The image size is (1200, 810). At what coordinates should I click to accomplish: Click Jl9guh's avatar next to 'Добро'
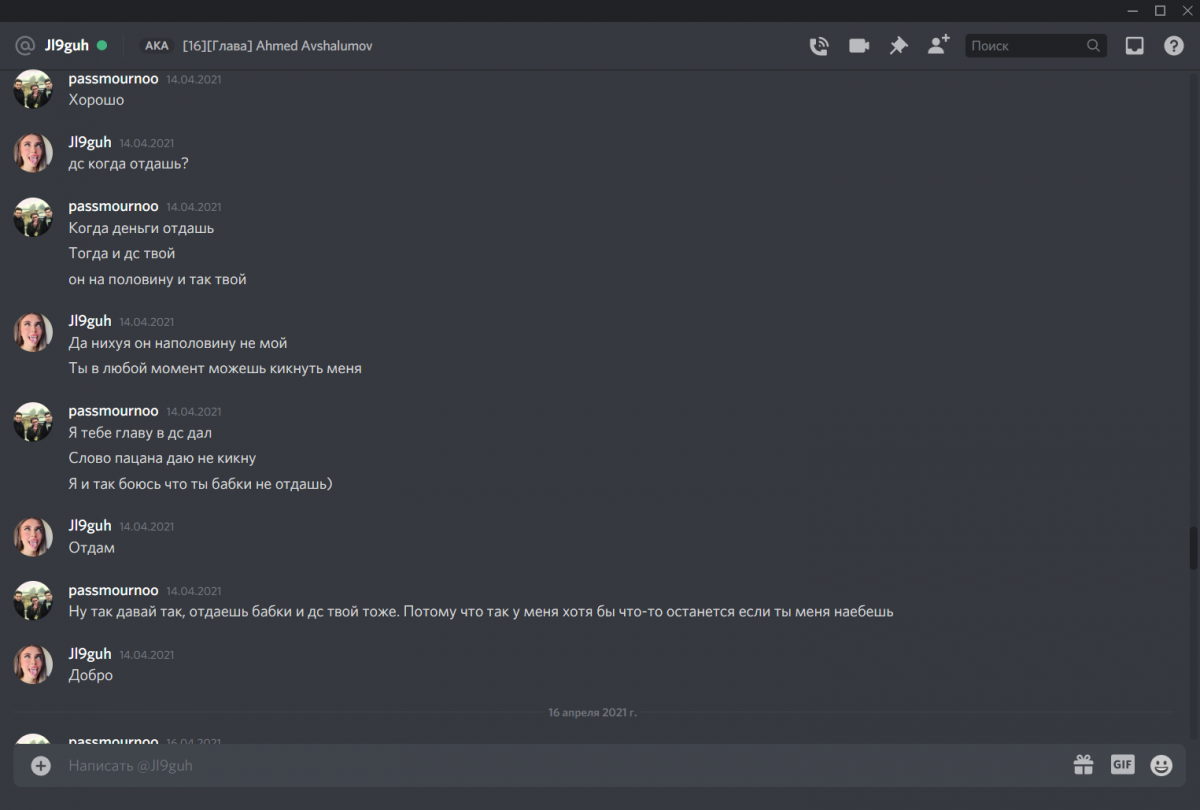[x=33, y=664]
